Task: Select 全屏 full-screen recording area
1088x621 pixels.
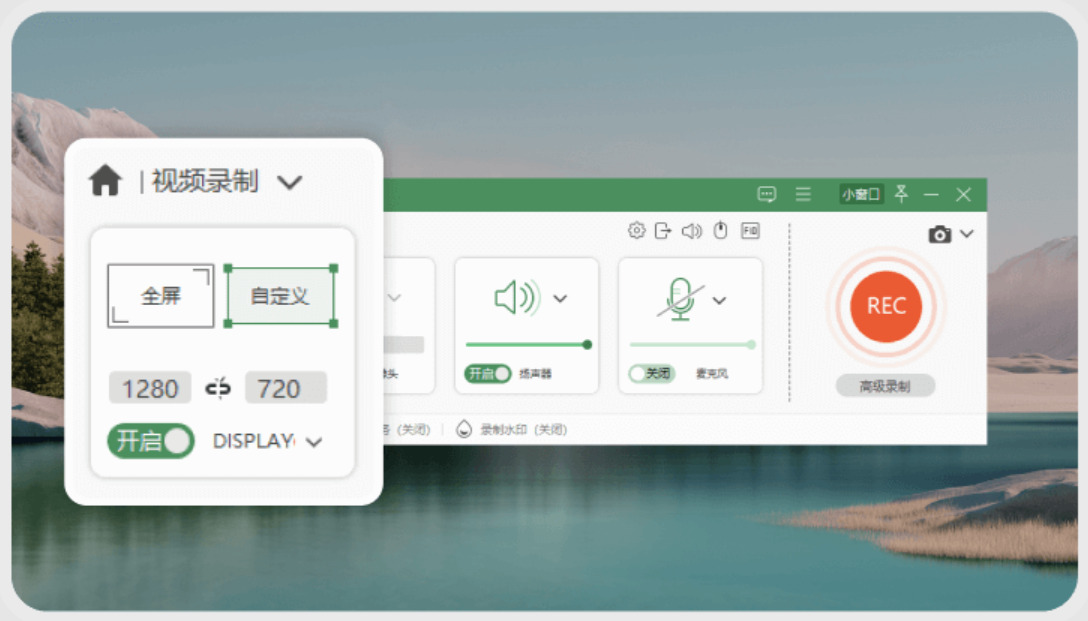Action: point(160,296)
